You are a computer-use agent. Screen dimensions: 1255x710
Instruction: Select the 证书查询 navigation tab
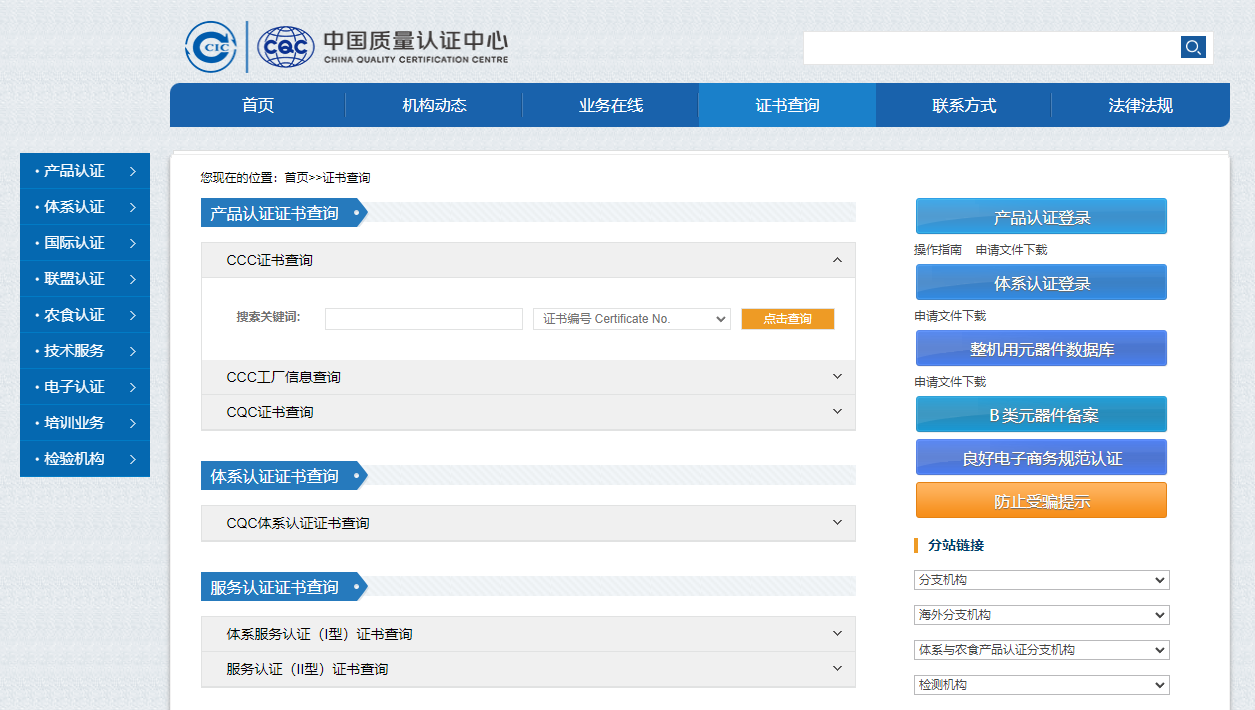[x=787, y=105]
